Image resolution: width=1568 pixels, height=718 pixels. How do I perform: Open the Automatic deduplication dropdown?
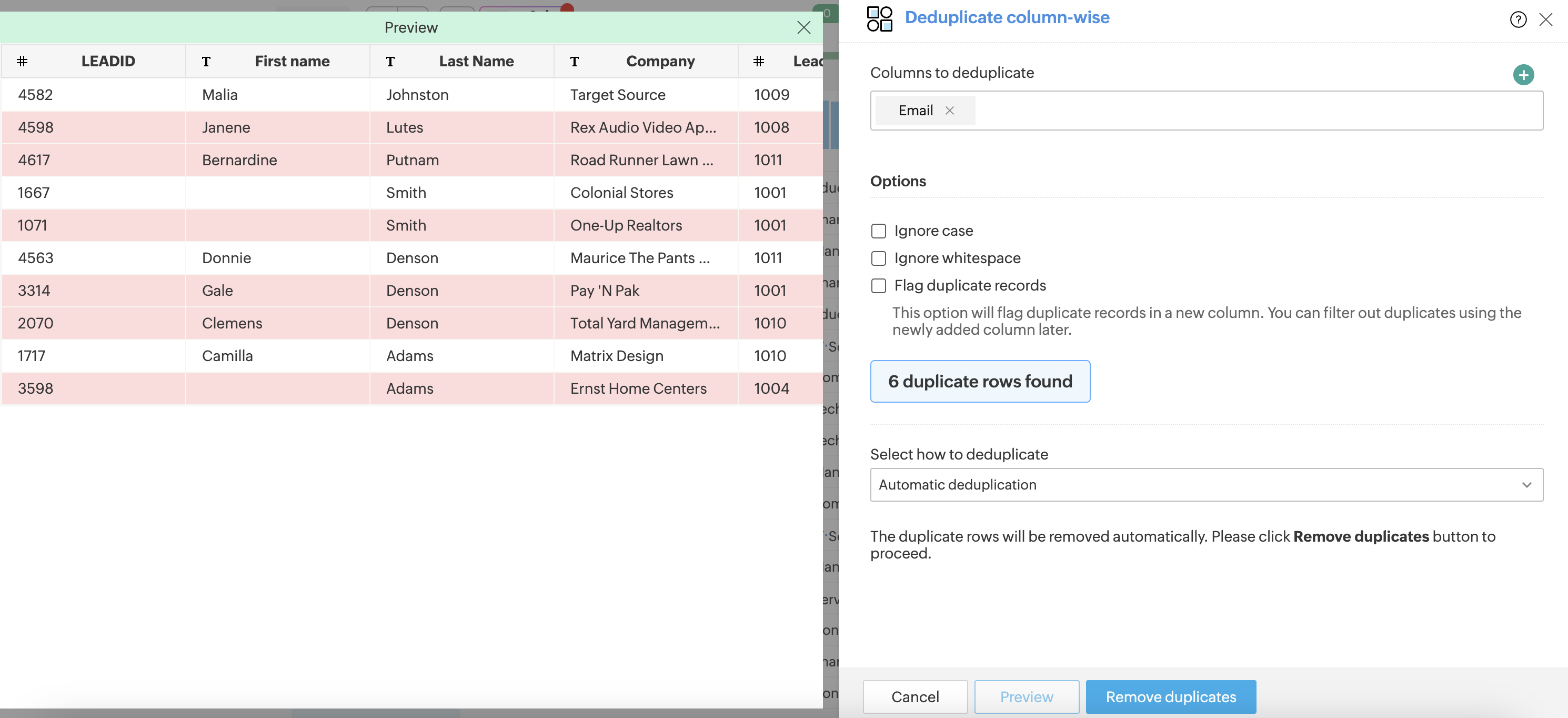pyautogui.click(x=1206, y=484)
